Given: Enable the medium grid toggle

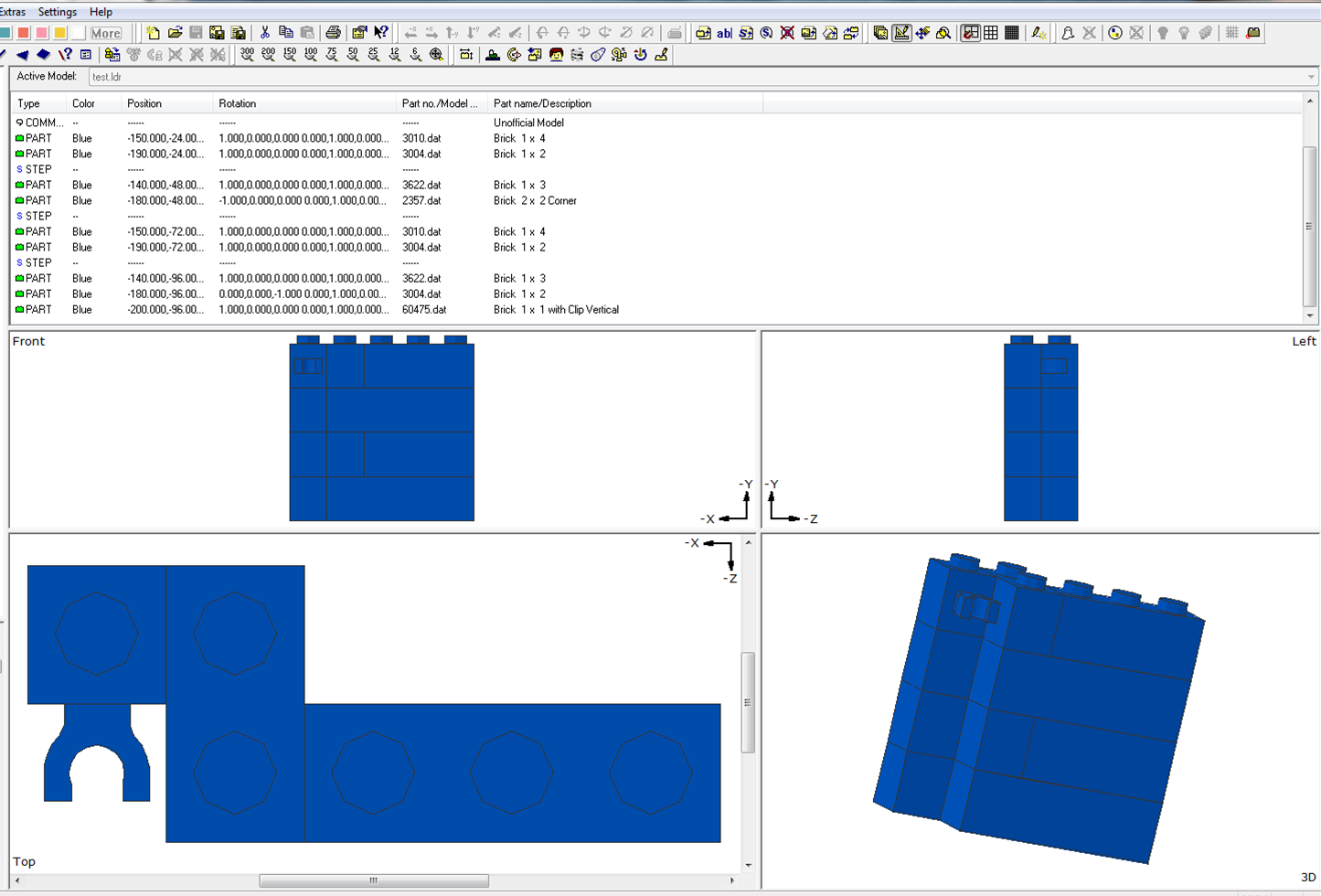Looking at the screenshot, I should [x=991, y=33].
